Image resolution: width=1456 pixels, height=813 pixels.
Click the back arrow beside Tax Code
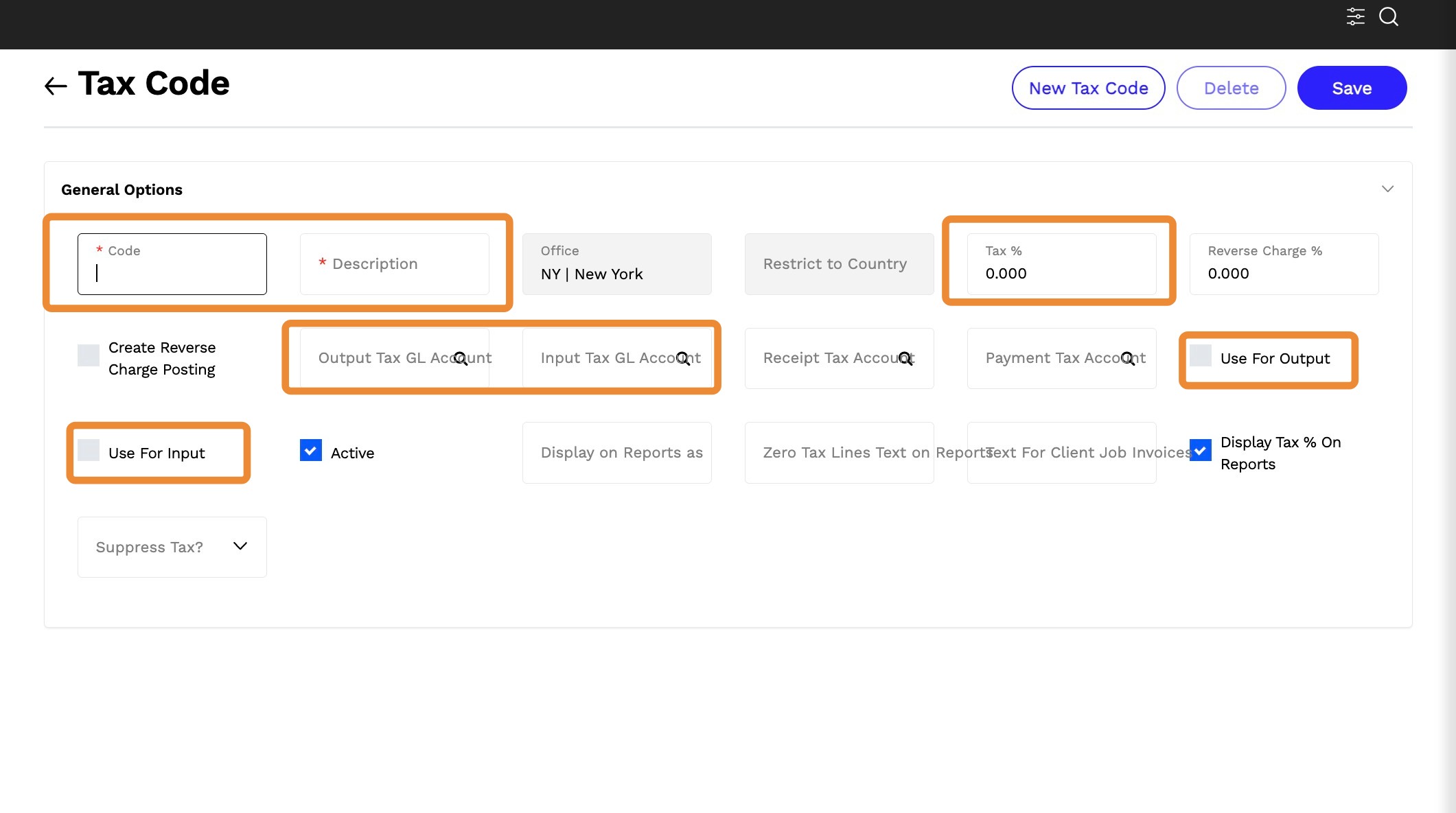point(56,86)
